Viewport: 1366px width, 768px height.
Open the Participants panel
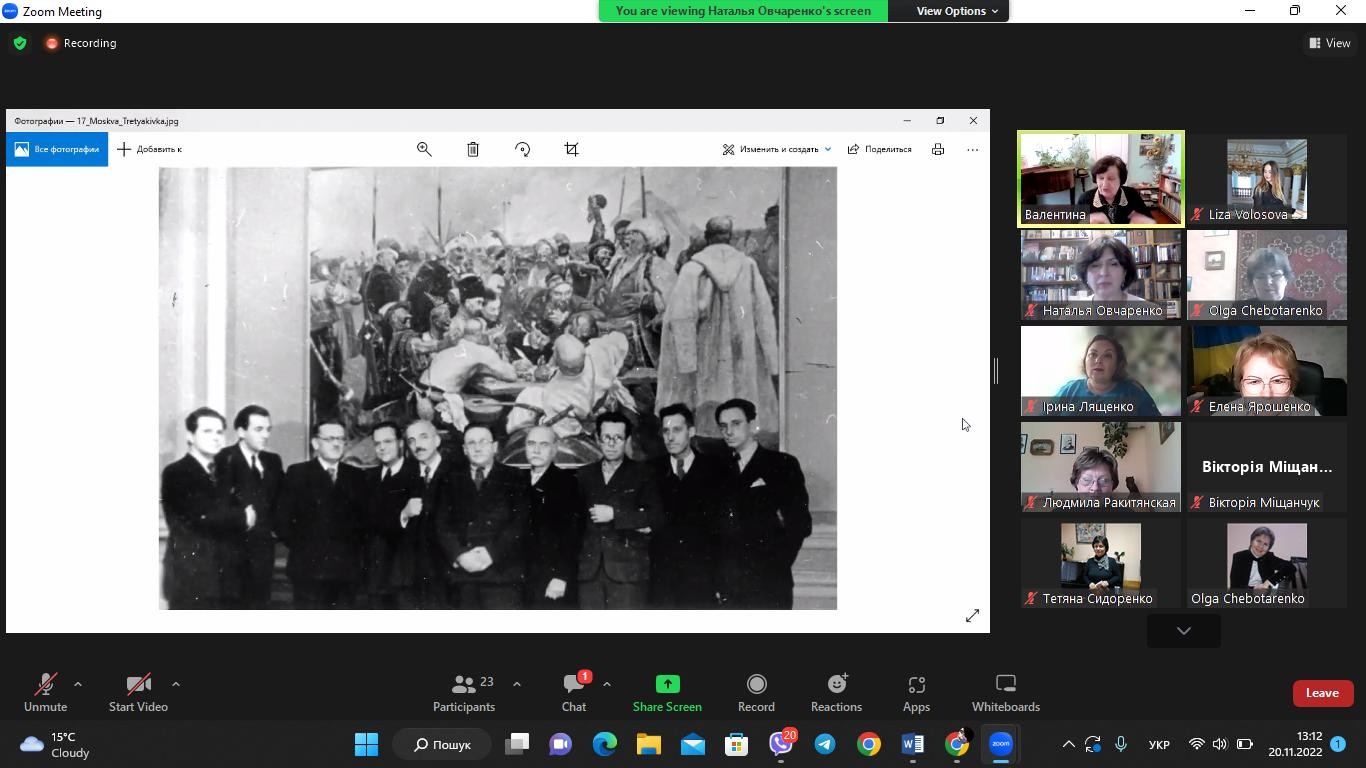[x=464, y=693]
